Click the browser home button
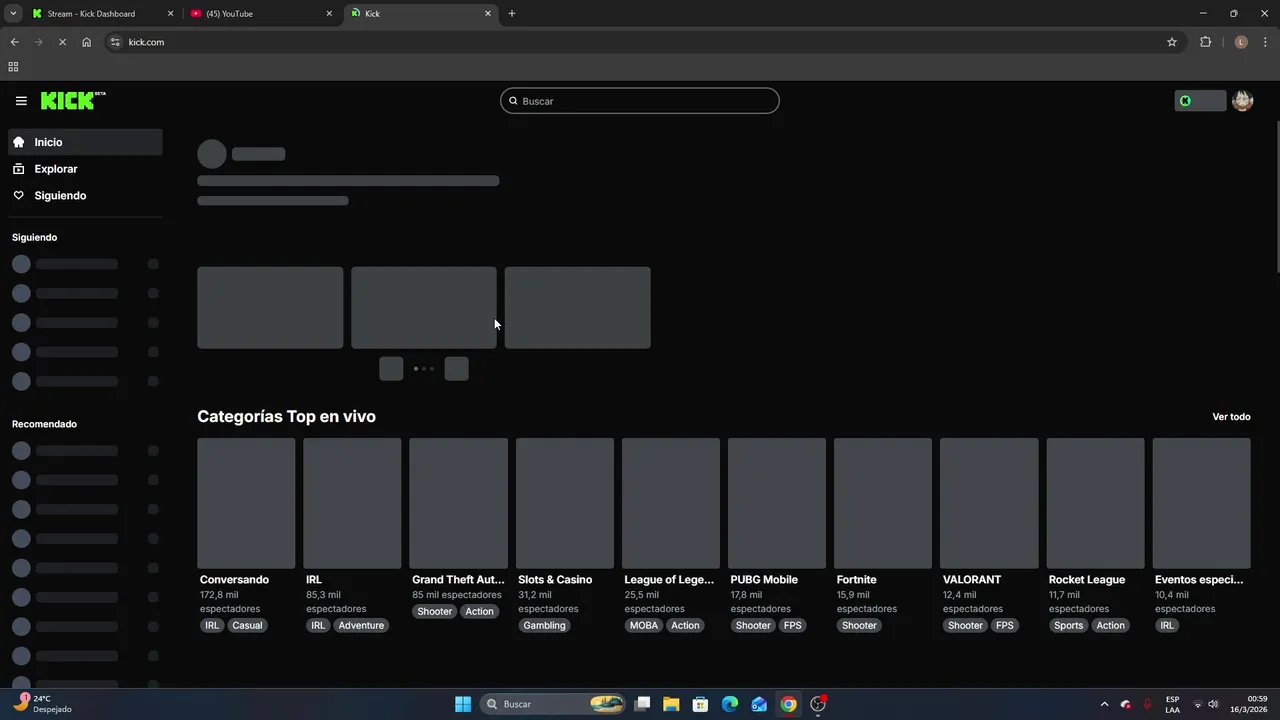 click(x=87, y=42)
